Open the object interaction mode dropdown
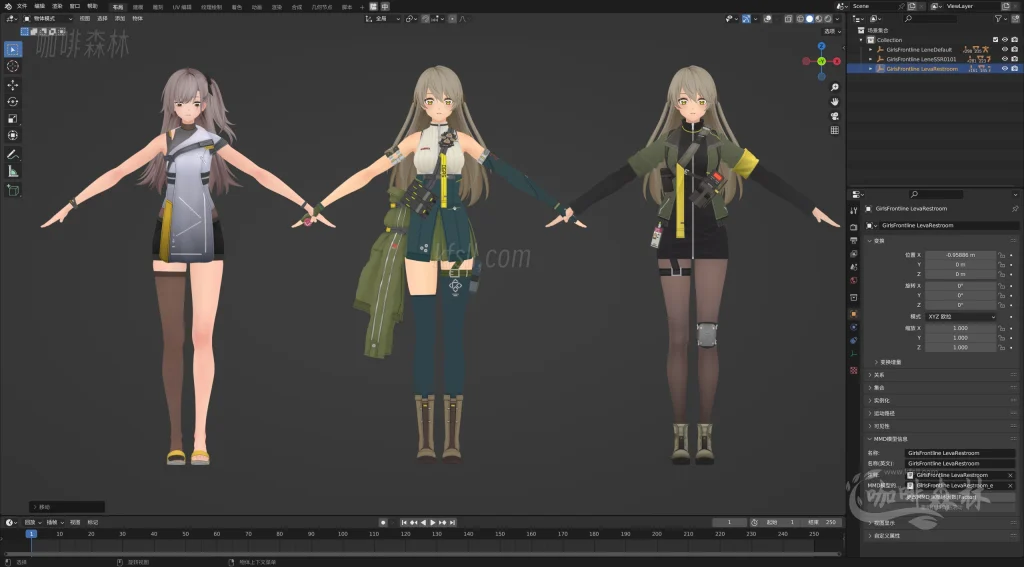 tap(48, 19)
